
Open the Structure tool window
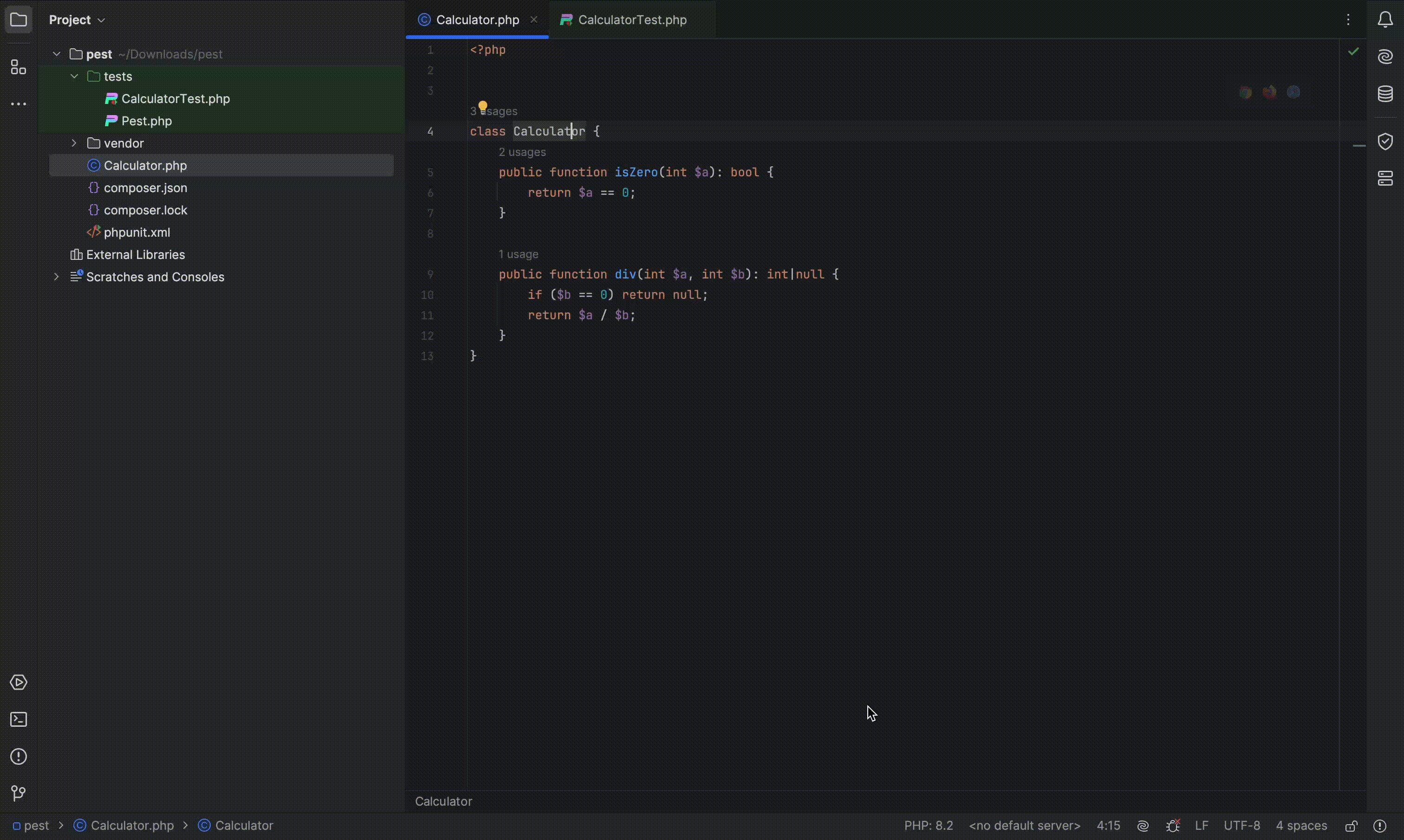tap(19, 68)
